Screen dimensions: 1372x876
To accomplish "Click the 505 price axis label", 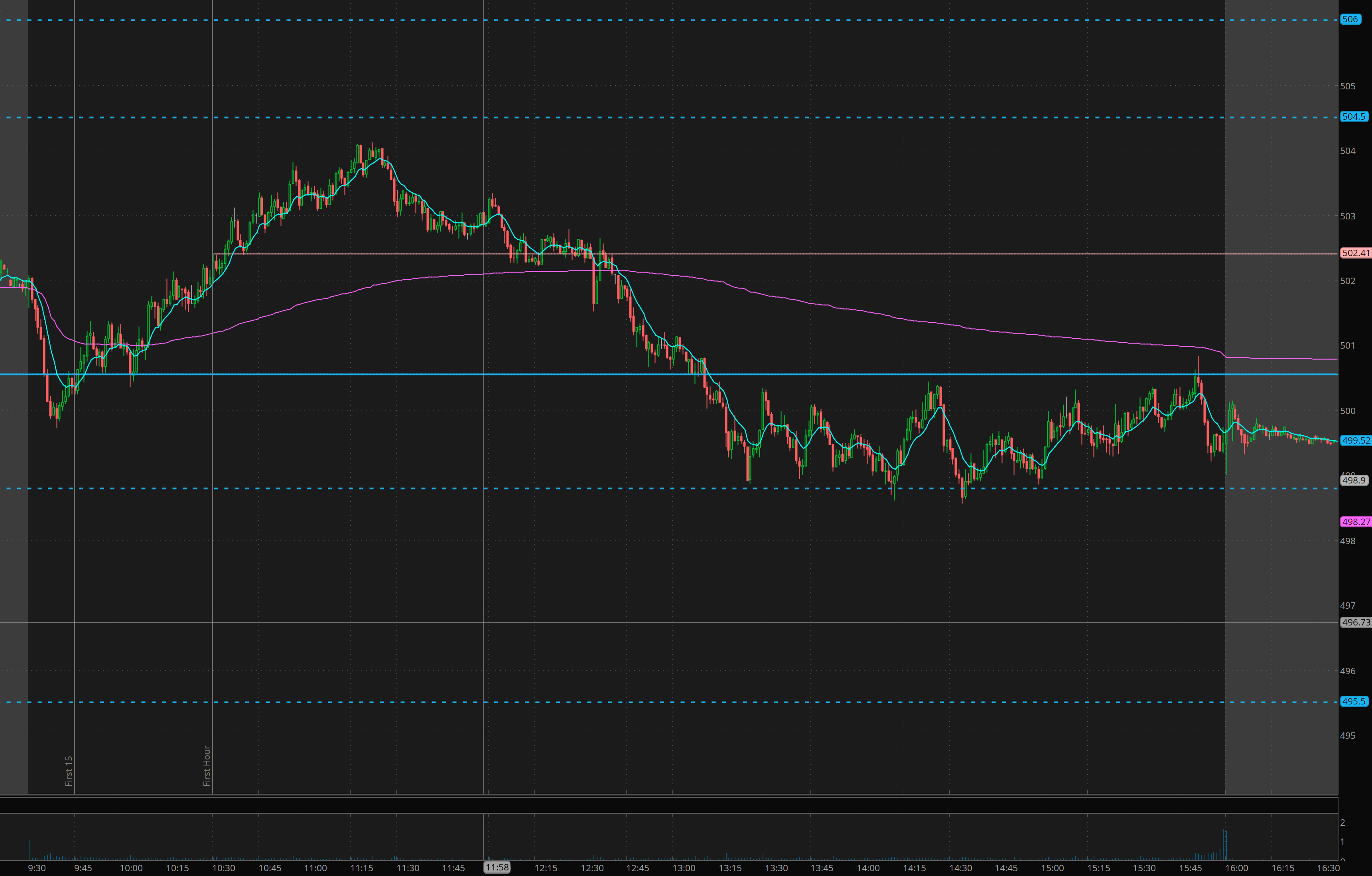I will coord(1348,86).
